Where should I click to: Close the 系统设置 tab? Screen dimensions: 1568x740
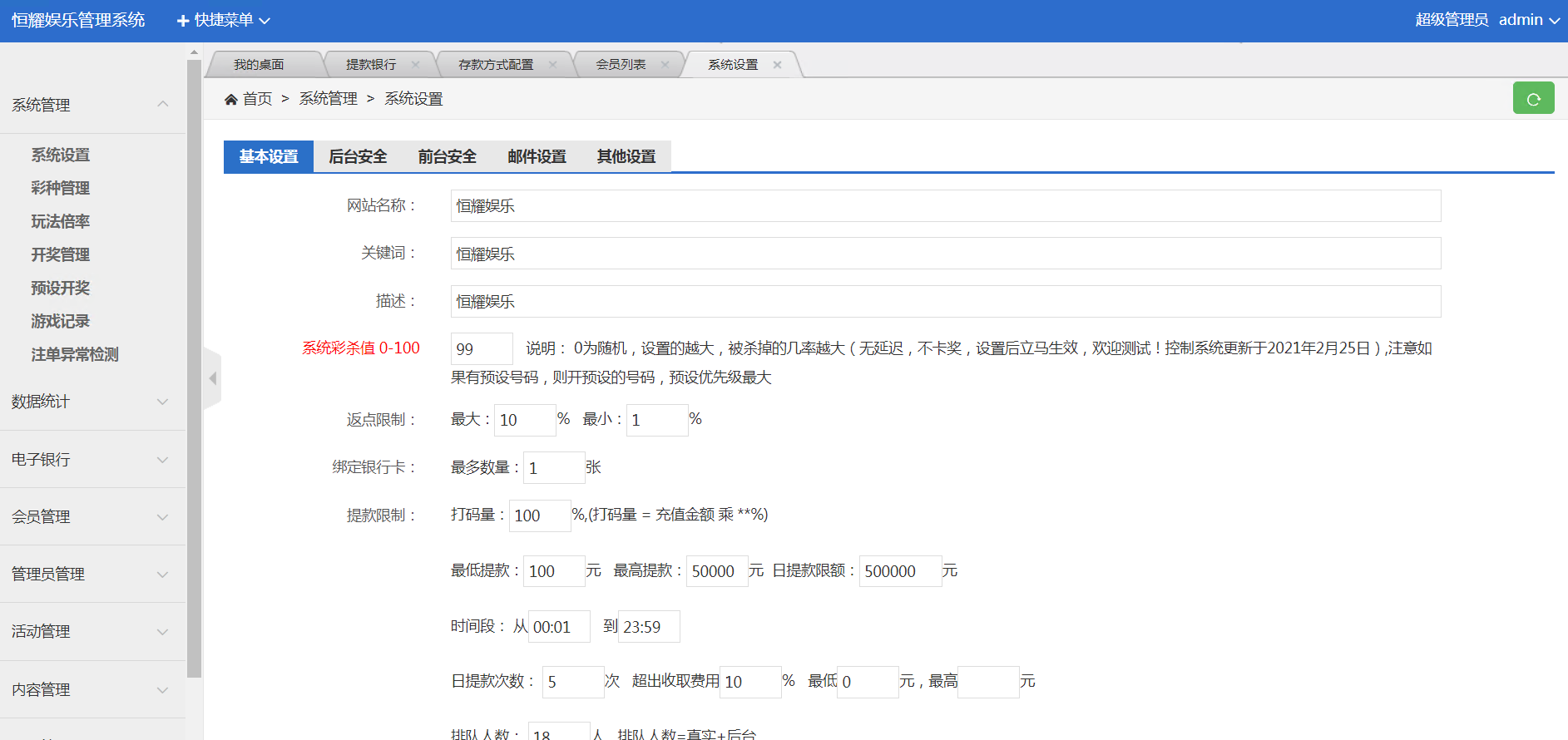[777, 65]
